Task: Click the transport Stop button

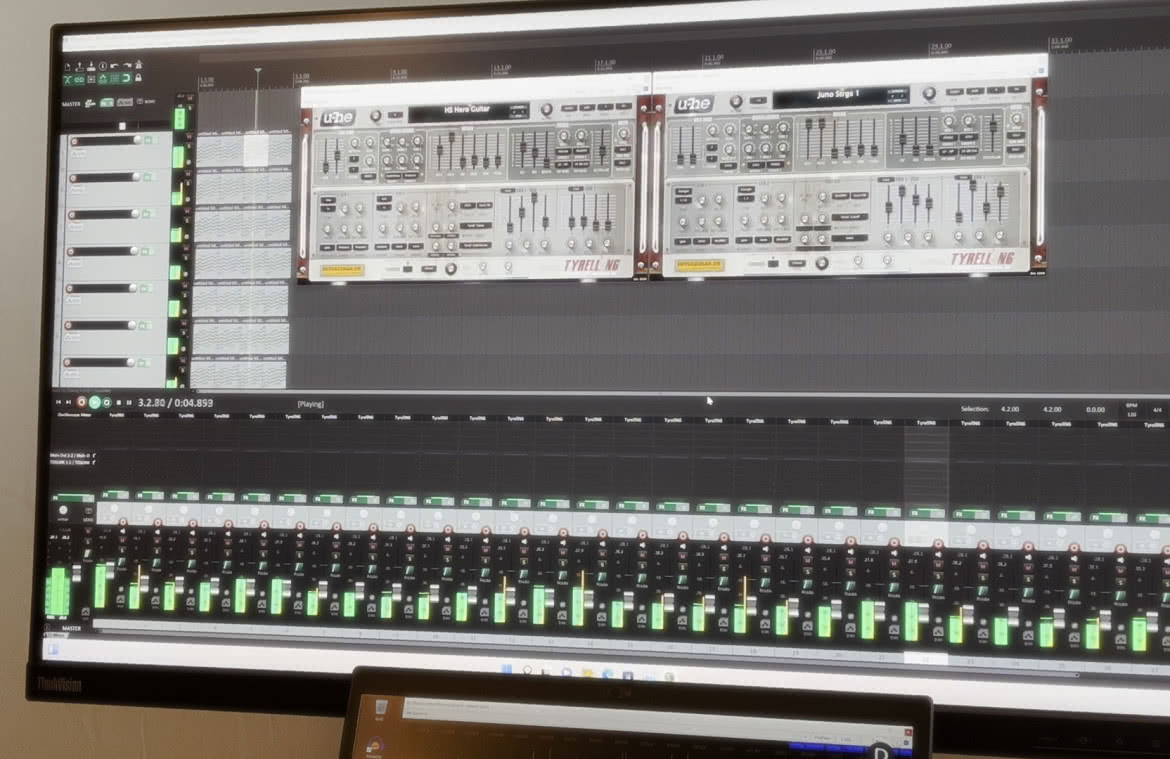Action: click(x=119, y=402)
